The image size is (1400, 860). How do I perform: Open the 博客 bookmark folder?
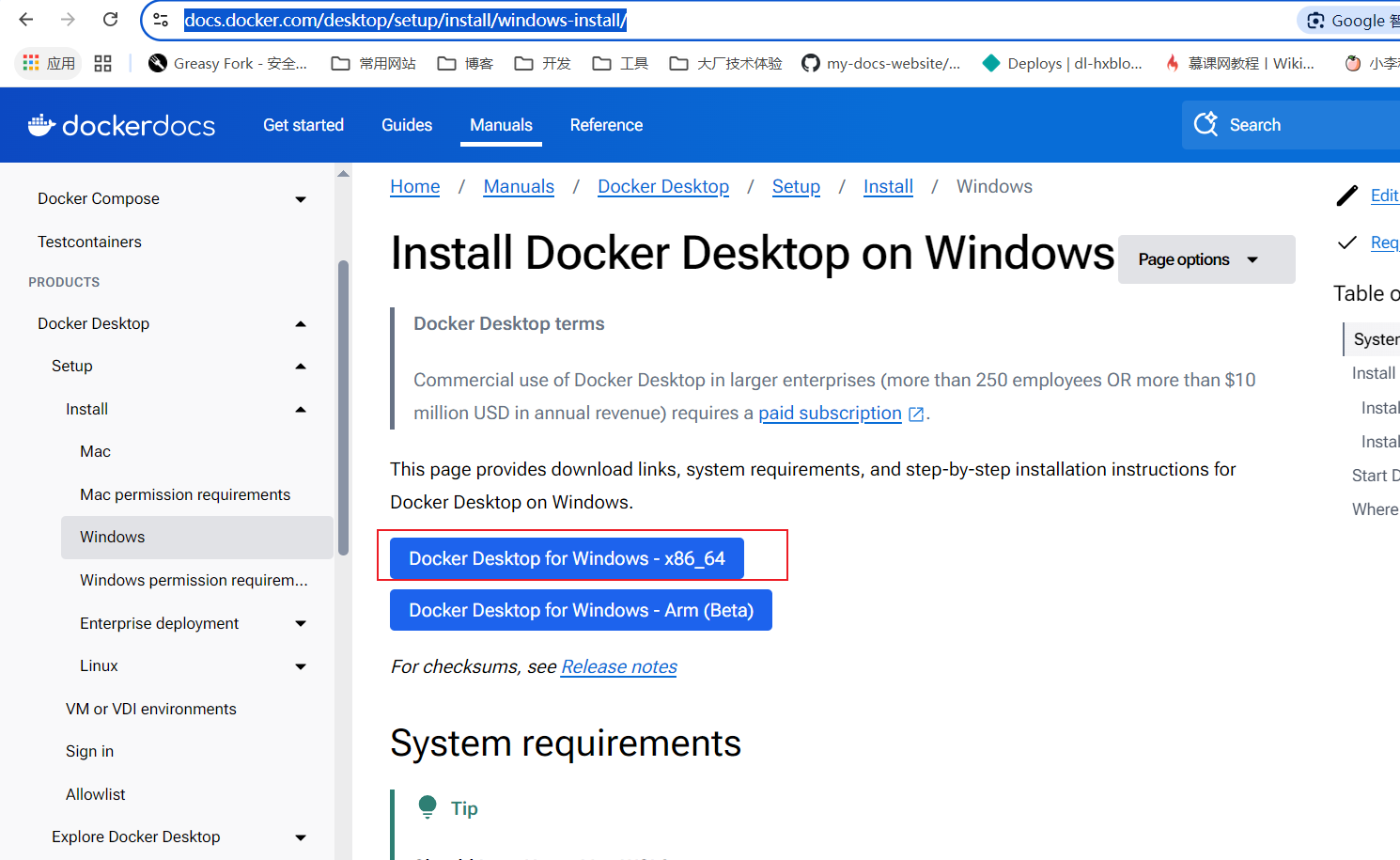[x=466, y=63]
